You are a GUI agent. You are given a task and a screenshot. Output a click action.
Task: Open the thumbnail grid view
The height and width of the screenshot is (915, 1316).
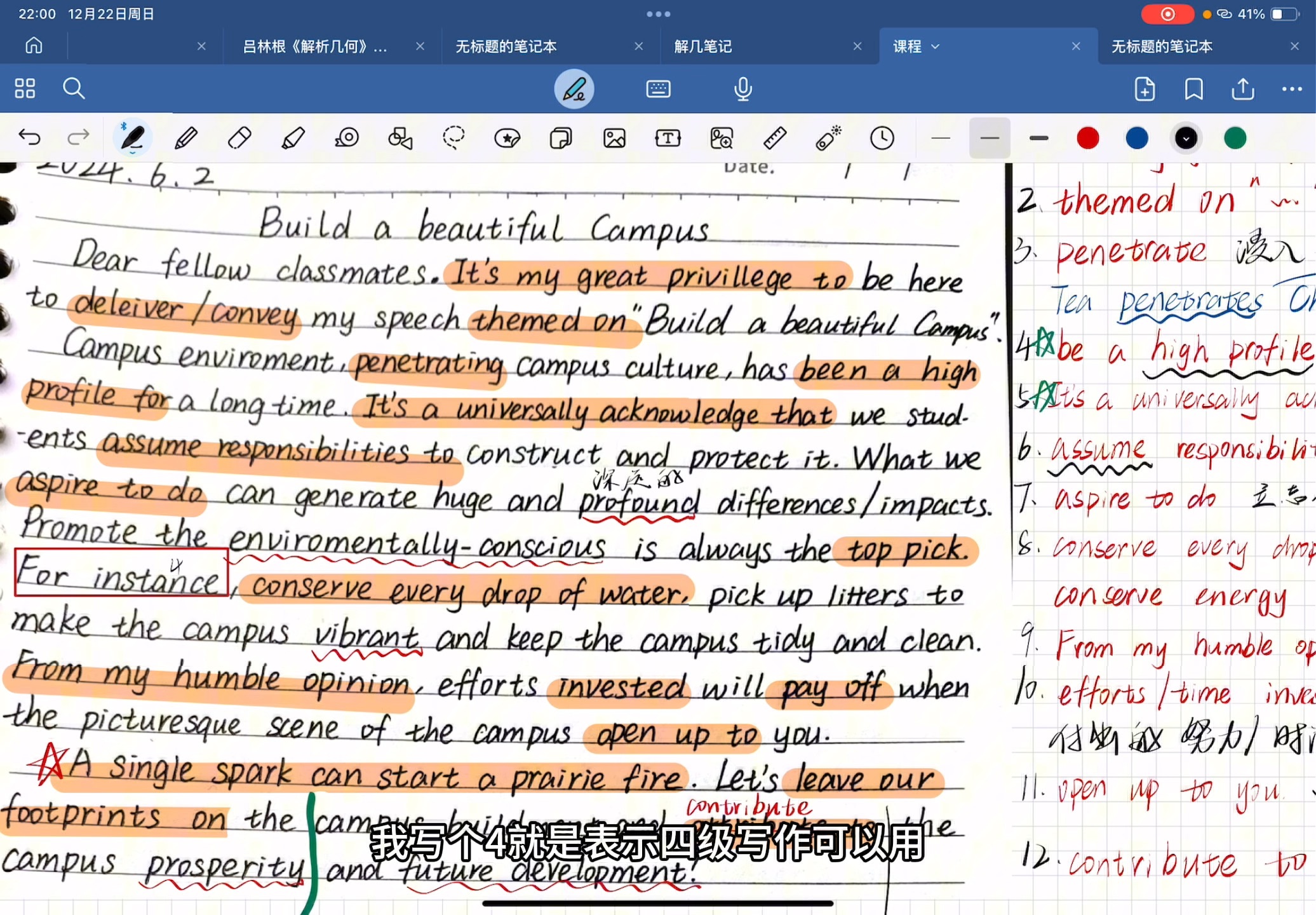tap(25, 88)
